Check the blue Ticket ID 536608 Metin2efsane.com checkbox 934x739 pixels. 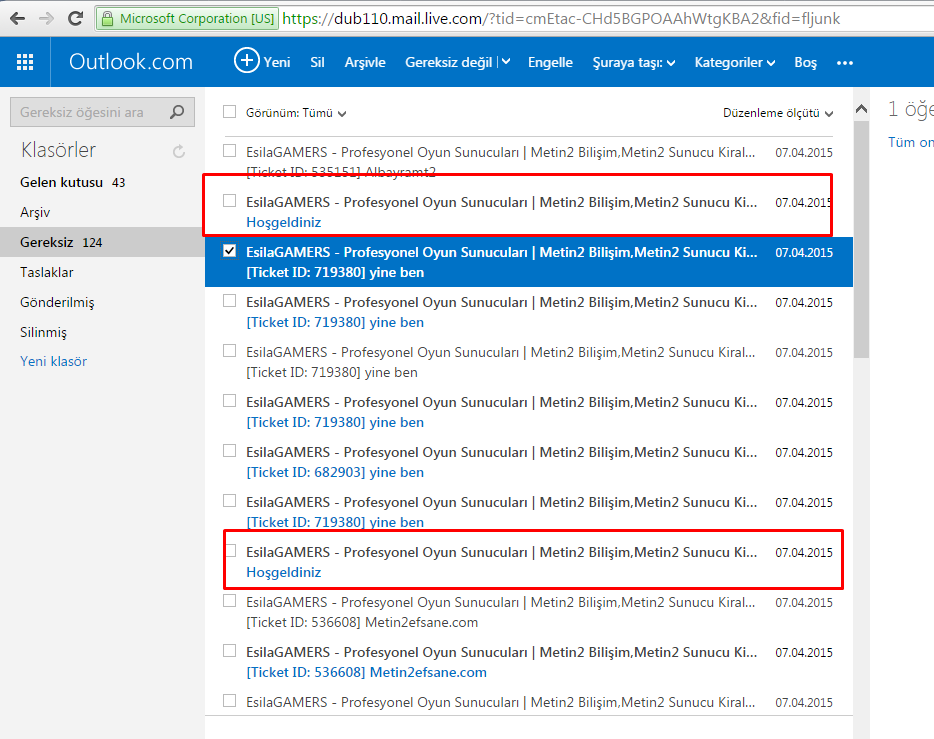(x=229, y=651)
